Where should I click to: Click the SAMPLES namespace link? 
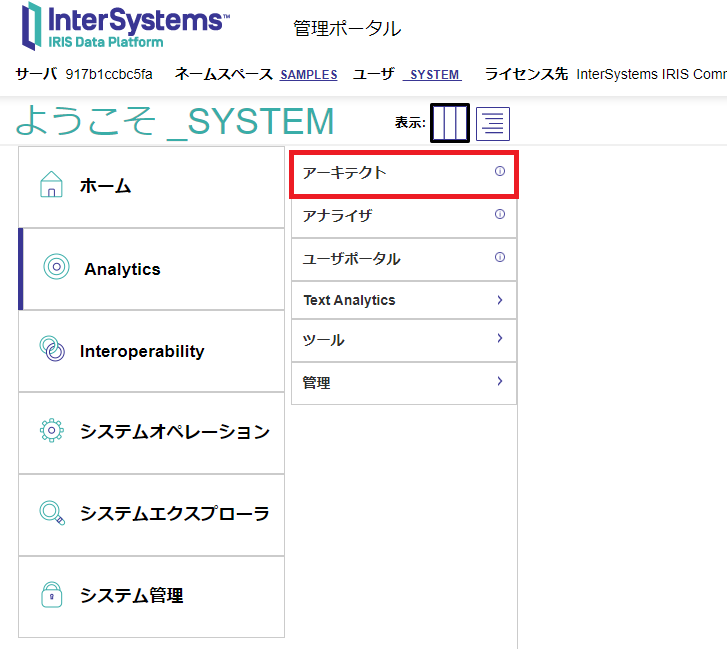pyautogui.click(x=308, y=75)
